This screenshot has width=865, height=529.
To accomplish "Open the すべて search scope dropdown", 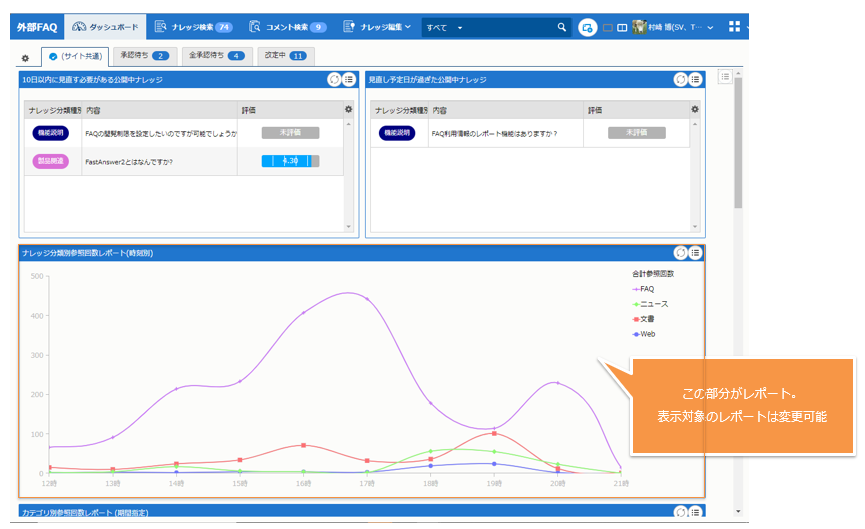I will coord(445,27).
